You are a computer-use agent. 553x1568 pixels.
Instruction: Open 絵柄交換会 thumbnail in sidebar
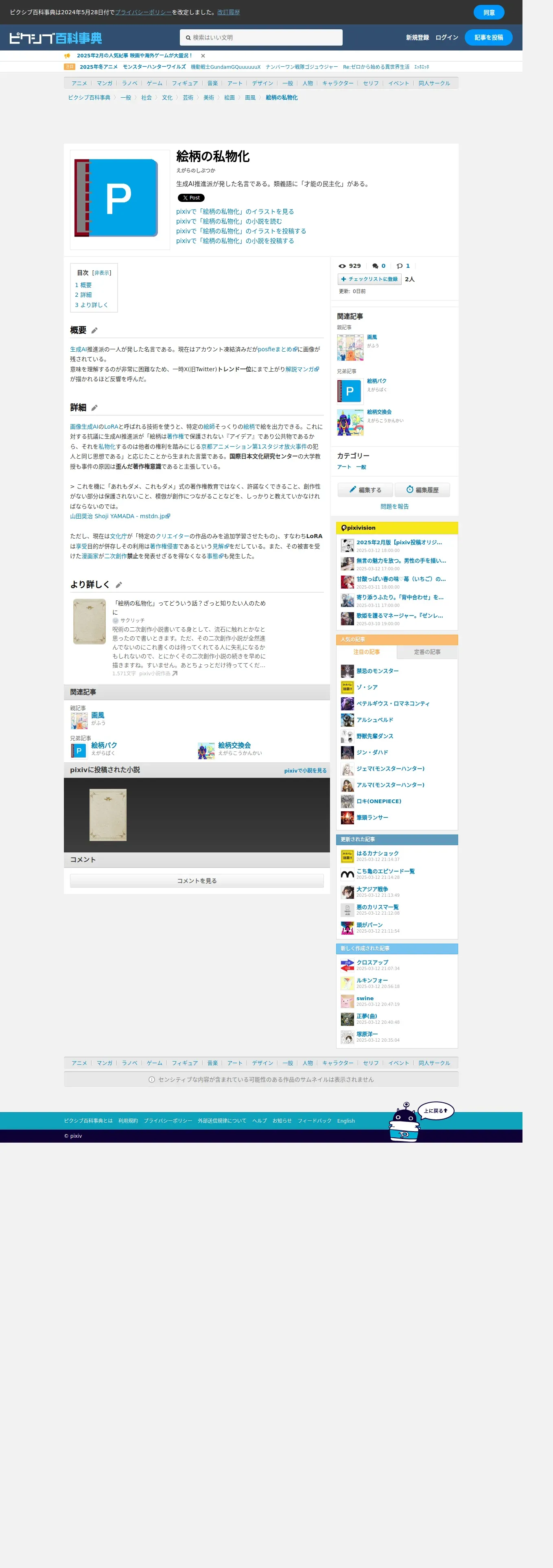click(350, 423)
